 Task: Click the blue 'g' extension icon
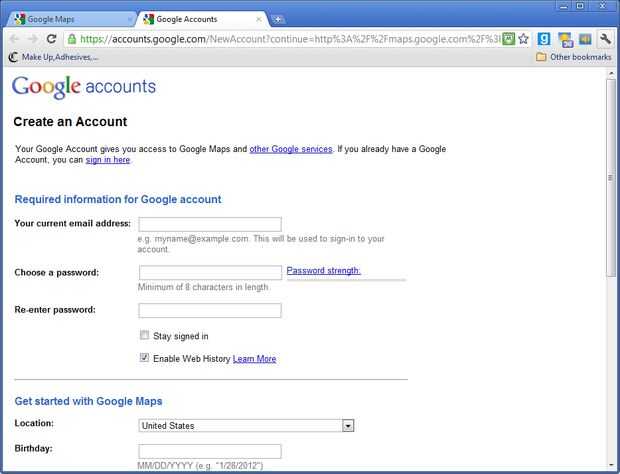pyautogui.click(x=544, y=39)
